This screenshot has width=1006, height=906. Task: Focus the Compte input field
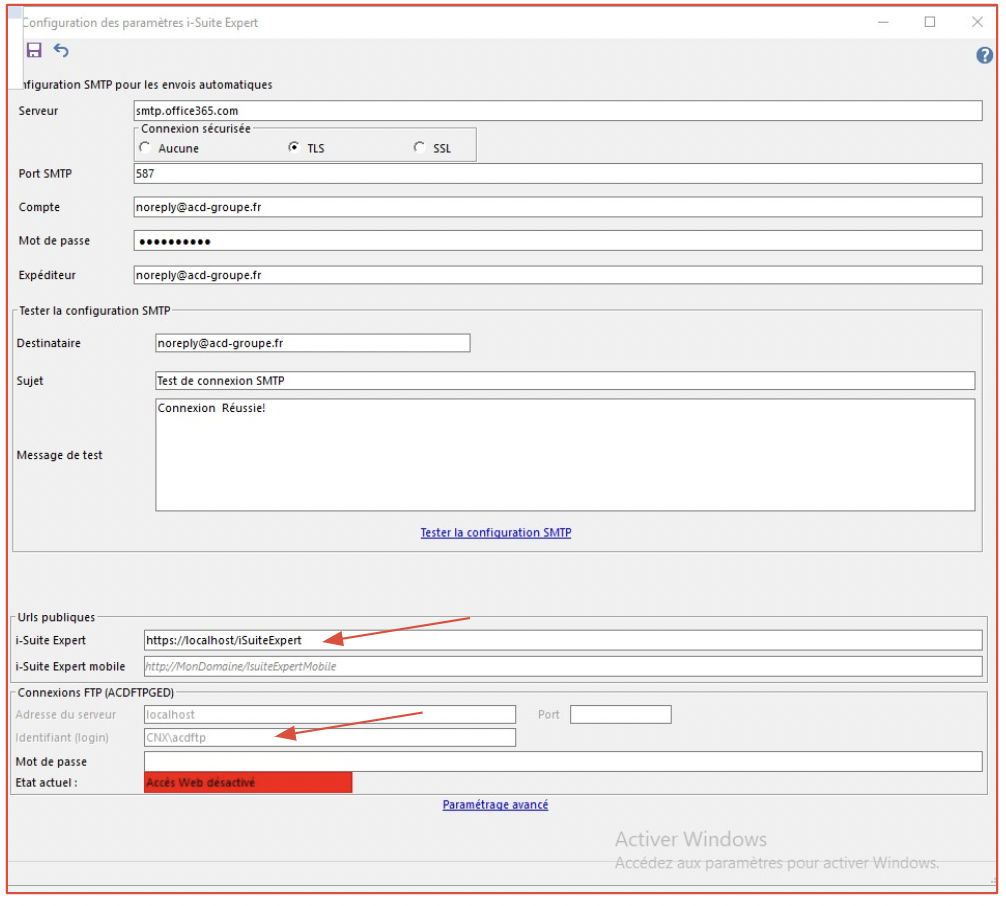(x=558, y=207)
